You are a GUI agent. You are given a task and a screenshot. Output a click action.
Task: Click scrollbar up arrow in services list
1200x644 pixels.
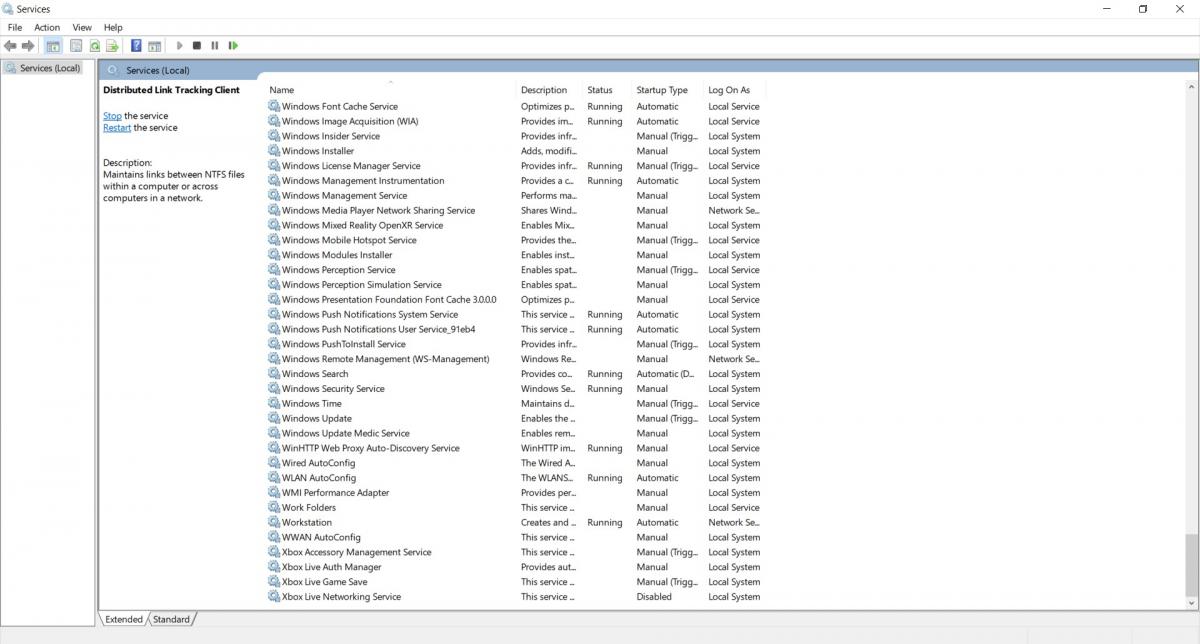1190,90
